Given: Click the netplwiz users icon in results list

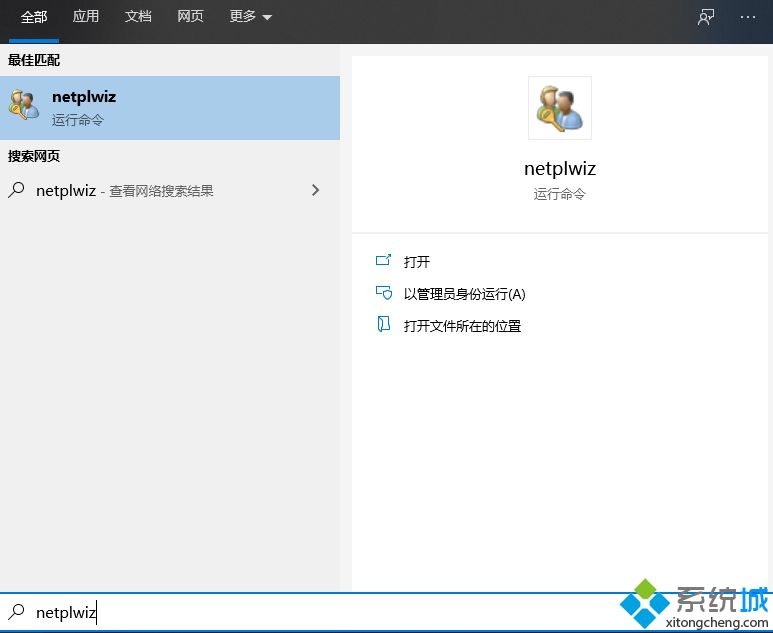Looking at the screenshot, I should pos(24,105).
